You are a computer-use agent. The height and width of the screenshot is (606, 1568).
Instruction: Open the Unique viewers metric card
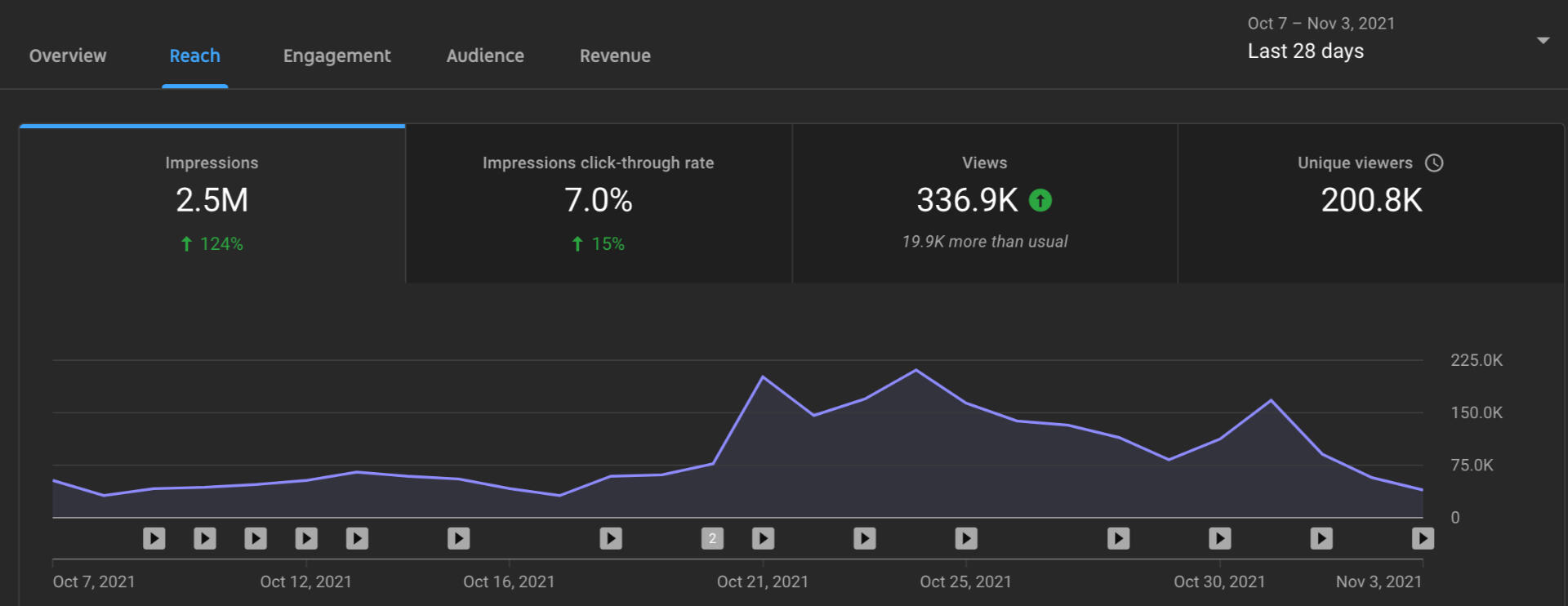(x=1371, y=203)
